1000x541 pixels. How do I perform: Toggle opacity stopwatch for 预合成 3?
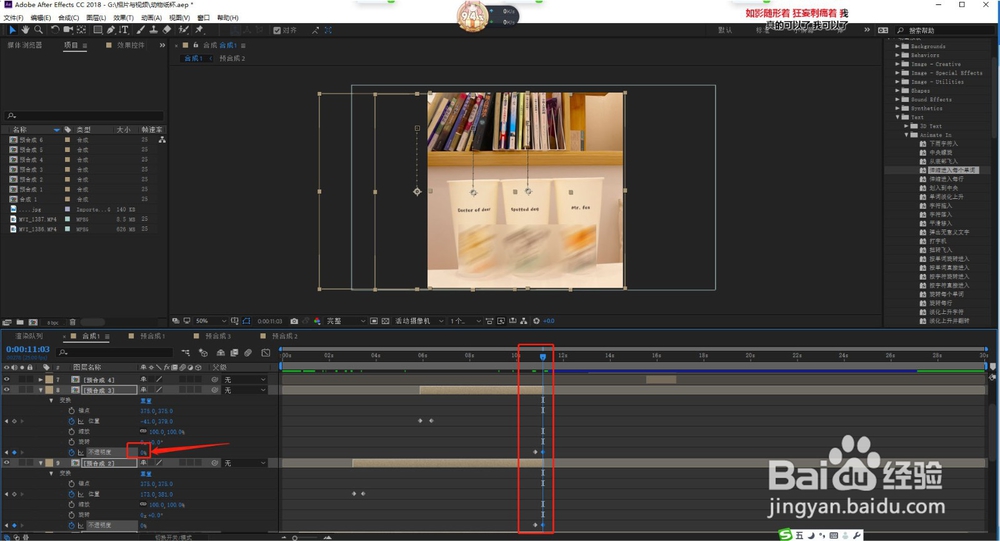click(x=71, y=452)
